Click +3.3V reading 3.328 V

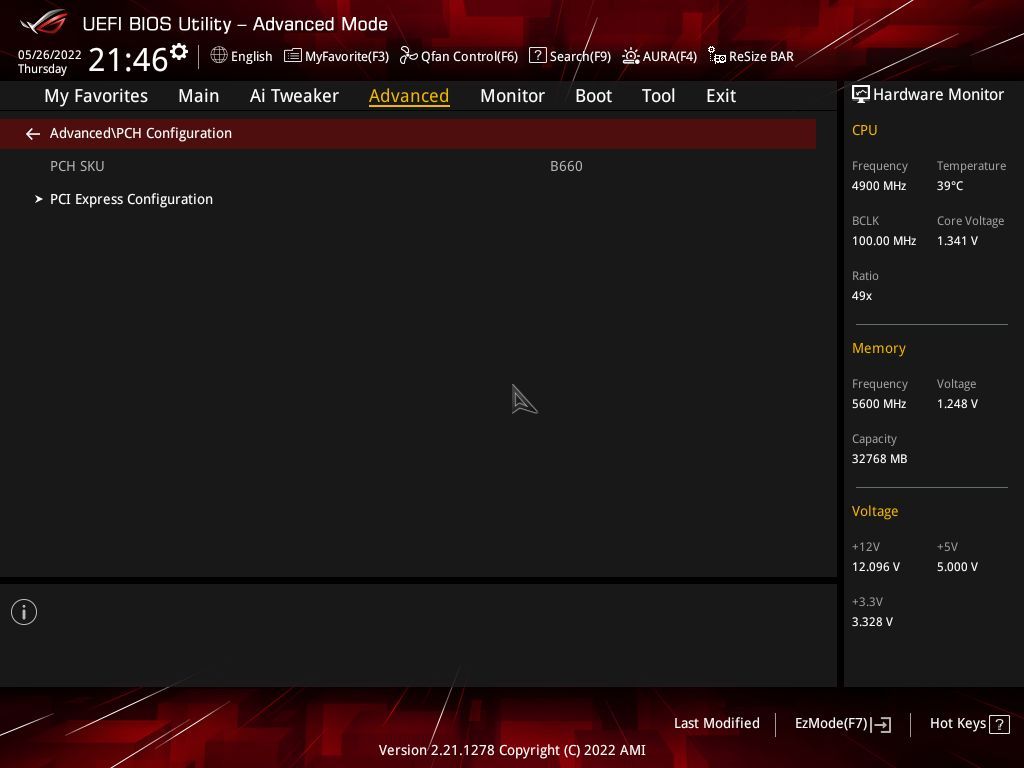[872, 621]
